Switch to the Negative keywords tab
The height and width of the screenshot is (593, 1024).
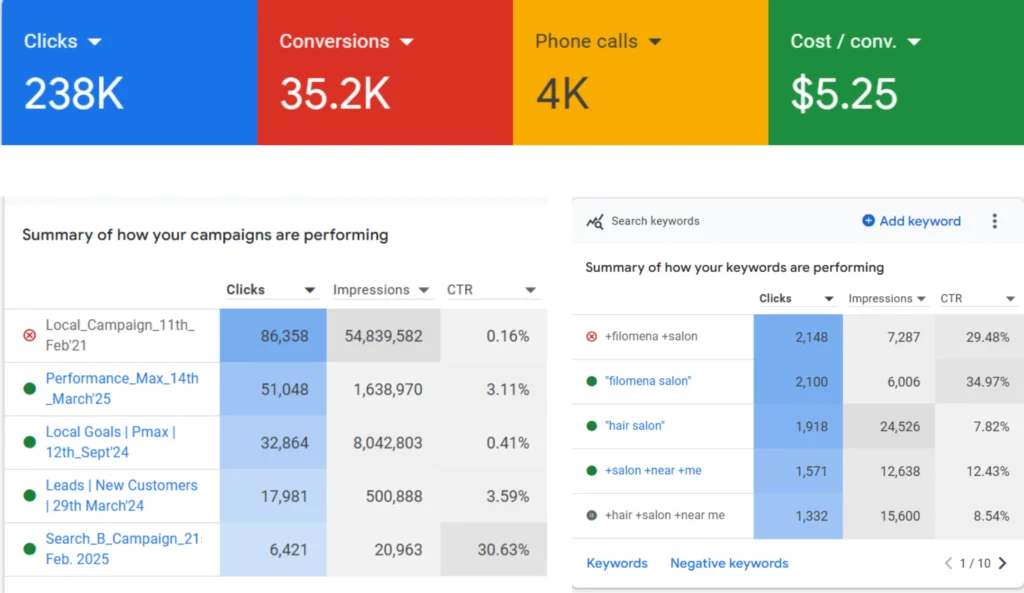729,563
